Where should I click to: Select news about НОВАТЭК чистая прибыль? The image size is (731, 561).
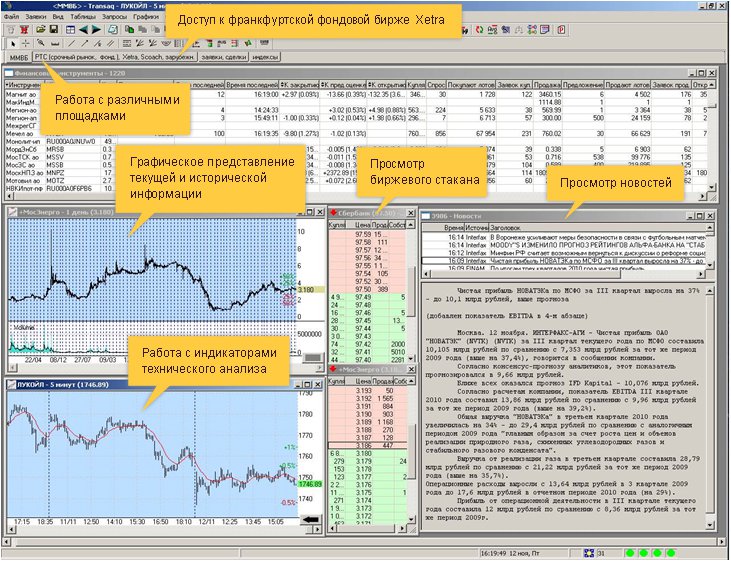[564, 261]
